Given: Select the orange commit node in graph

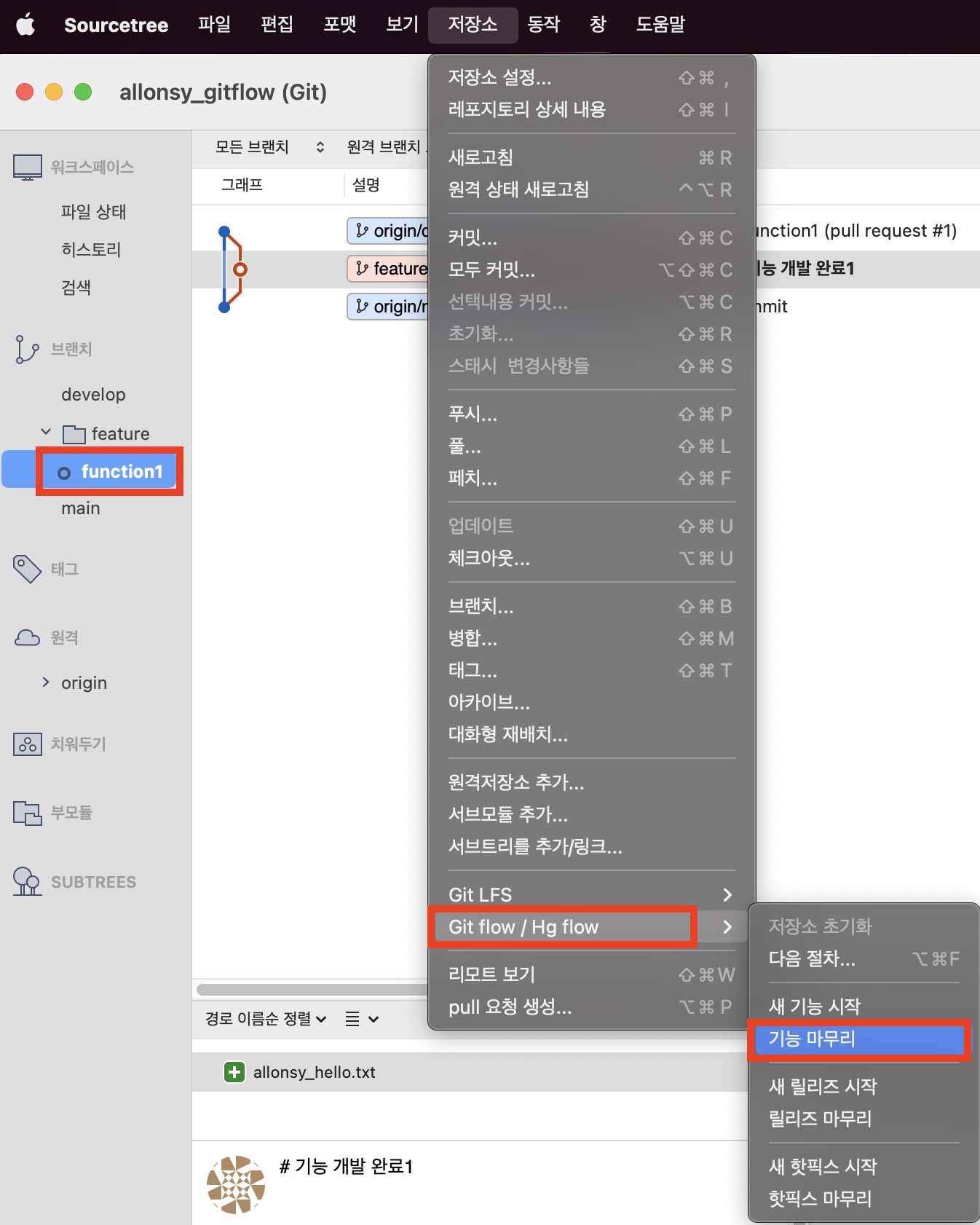Looking at the screenshot, I should (240, 269).
